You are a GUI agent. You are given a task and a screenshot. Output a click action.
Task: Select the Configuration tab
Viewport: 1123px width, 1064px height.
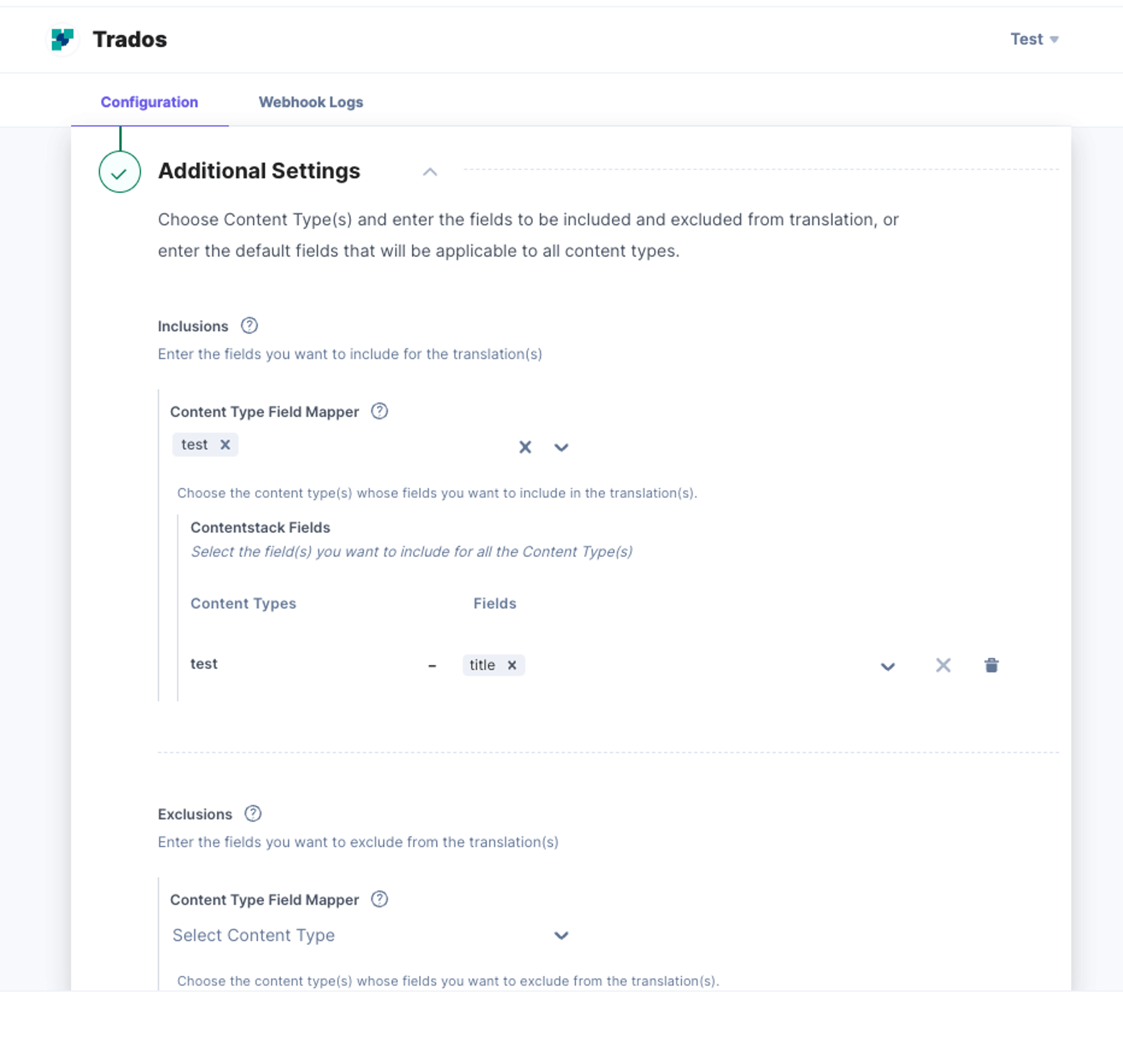[x=149, y=102]
